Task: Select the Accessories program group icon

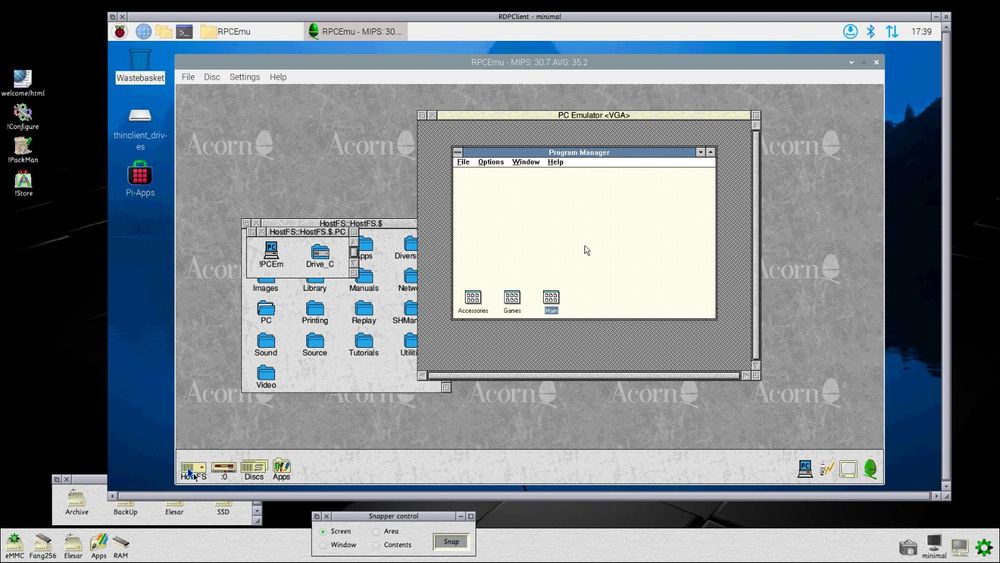Action: pos(473,302)
